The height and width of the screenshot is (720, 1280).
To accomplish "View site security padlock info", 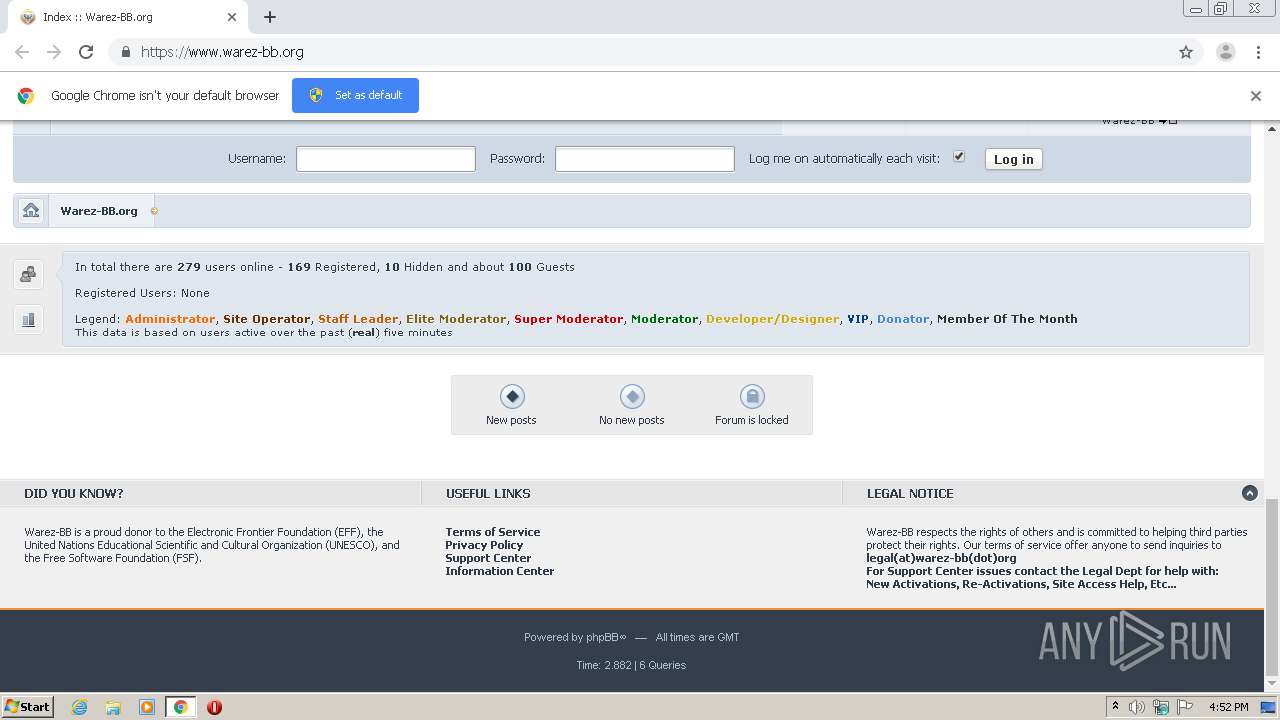I will [125, 52].
